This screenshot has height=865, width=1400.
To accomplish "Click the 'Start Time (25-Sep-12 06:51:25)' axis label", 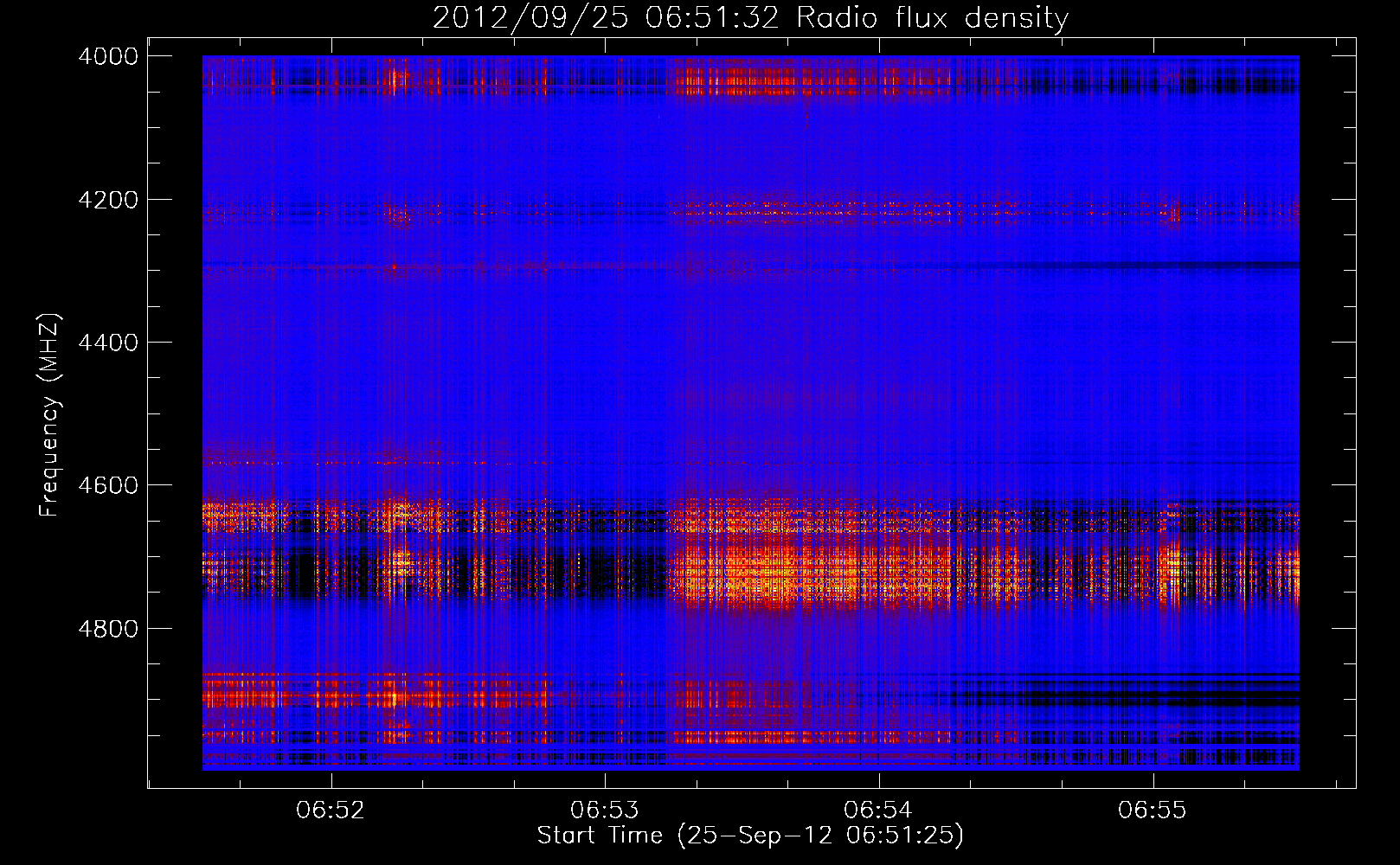I will [x=750, y=836].
